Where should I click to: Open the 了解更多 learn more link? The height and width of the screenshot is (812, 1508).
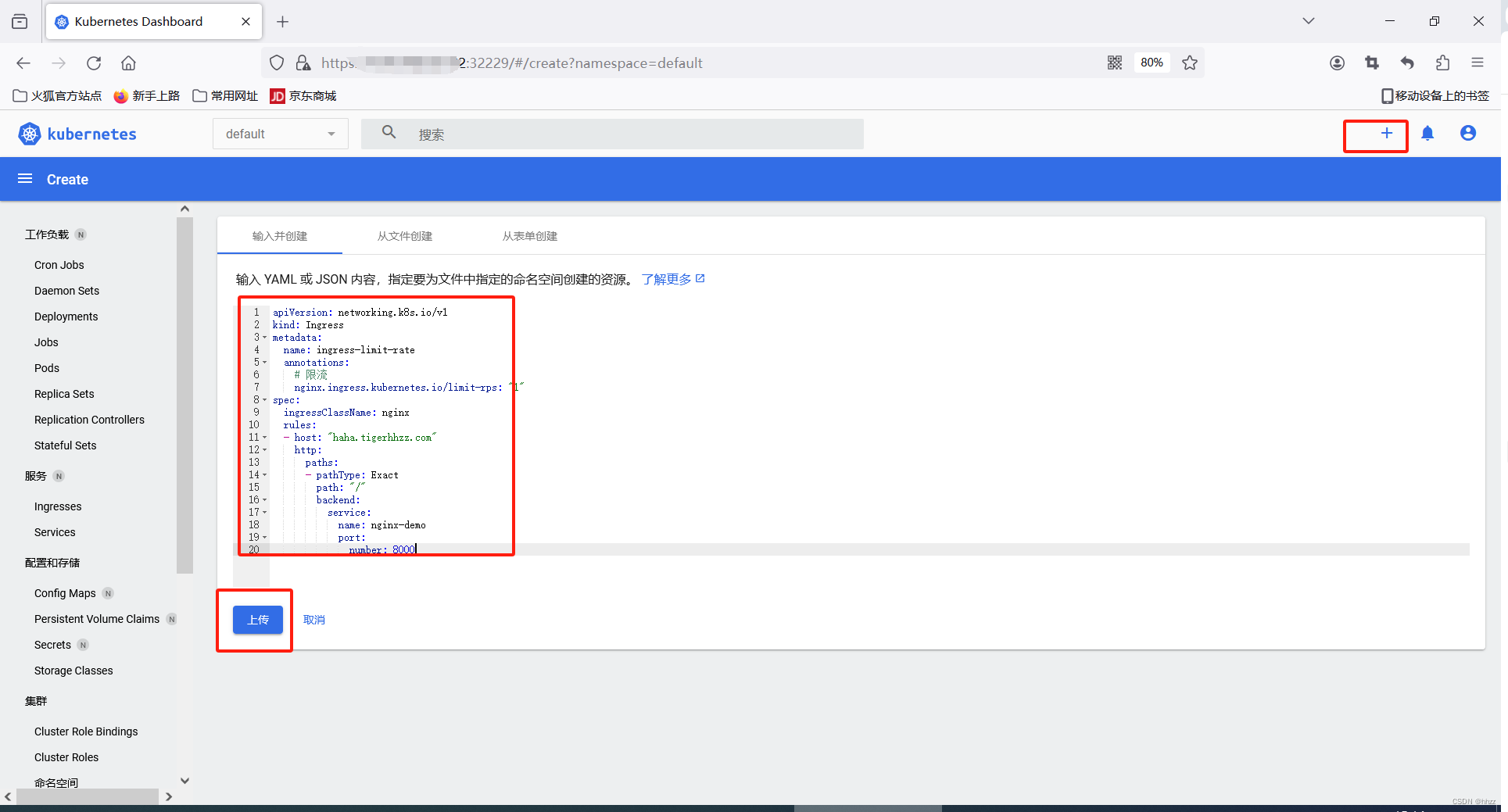click(x=667, y=279)
